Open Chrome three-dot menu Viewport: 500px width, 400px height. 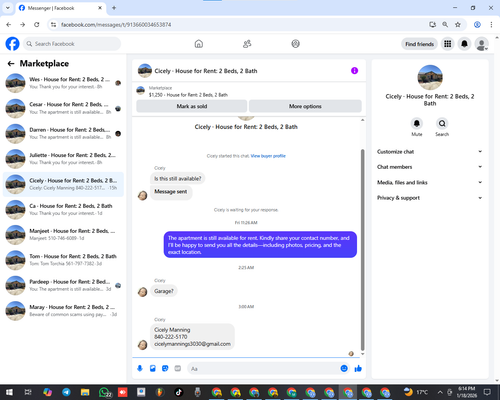point(491,25)
